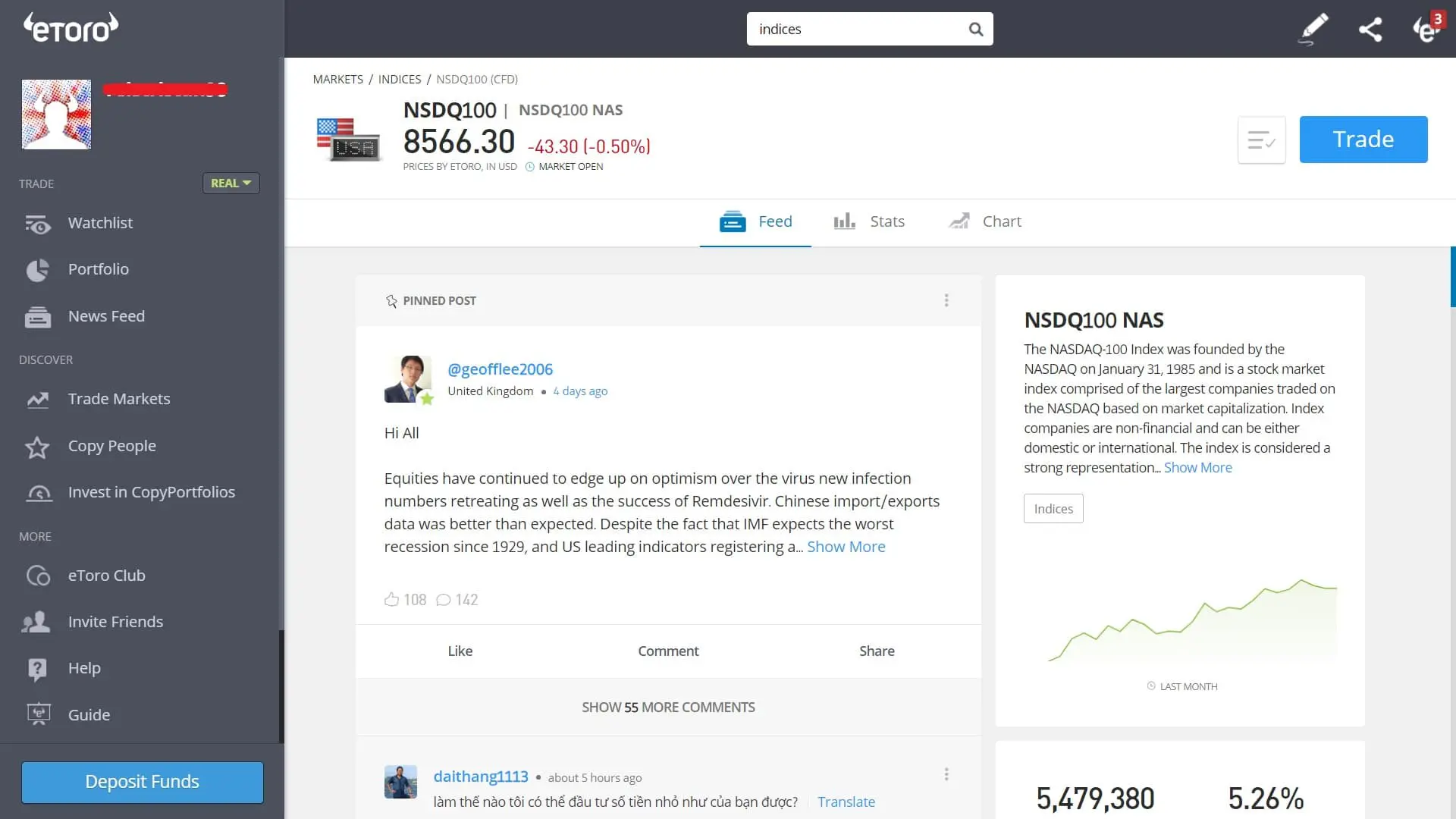Open Help from sidebar

click(x=84, y=668)
